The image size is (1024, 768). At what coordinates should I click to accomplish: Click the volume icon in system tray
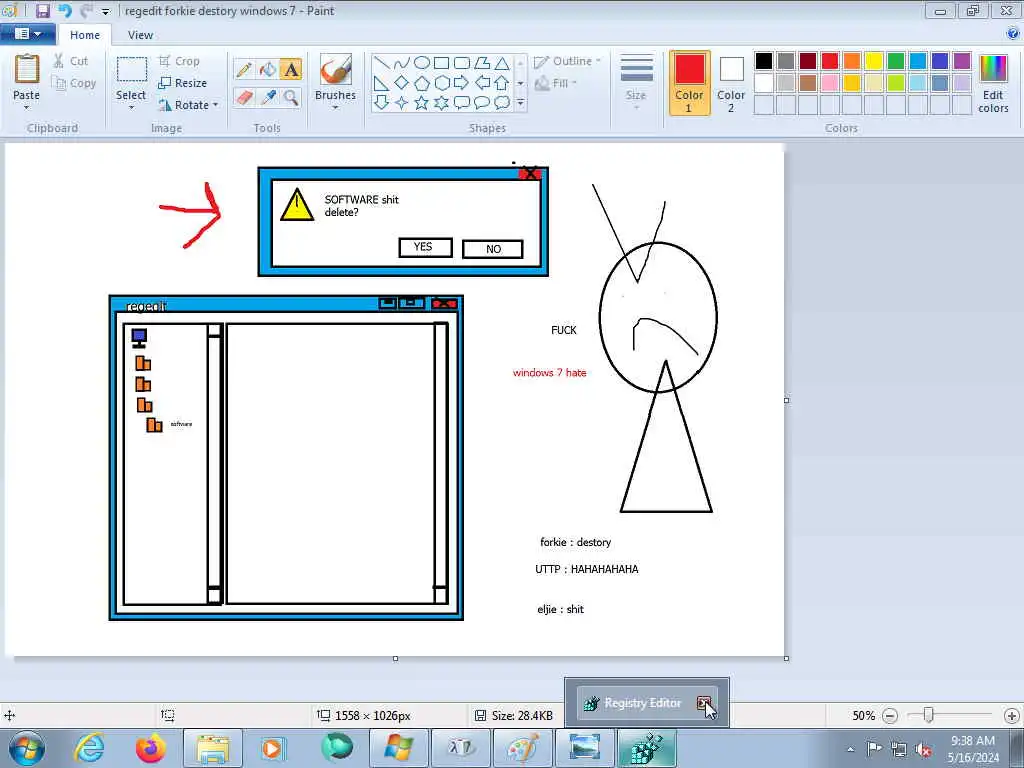pyautogui.click(x=923, y=749)
